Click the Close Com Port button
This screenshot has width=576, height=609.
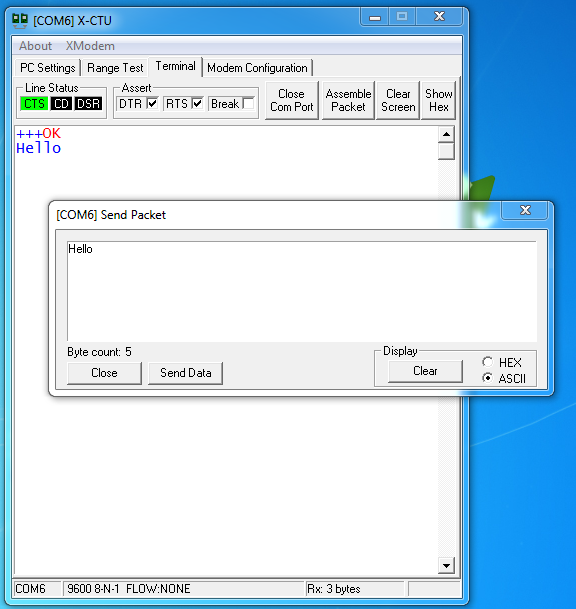pyautogui.click(x=292, y=101)
